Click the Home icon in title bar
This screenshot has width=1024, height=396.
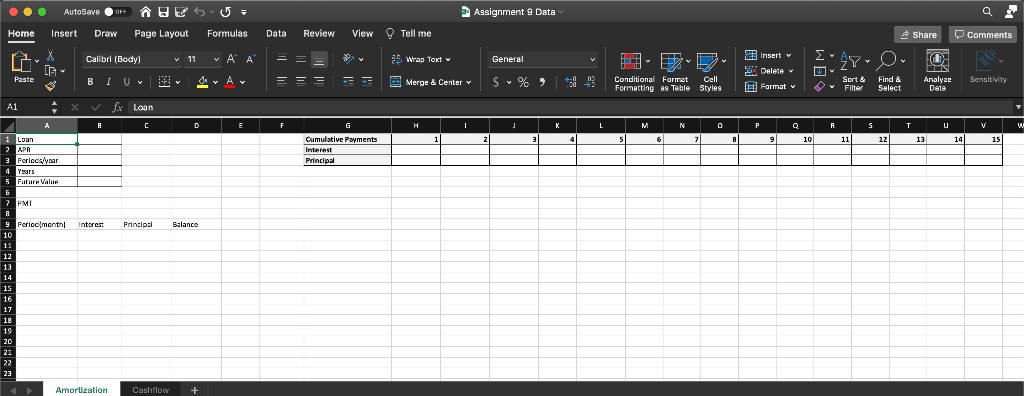[x=146, y=12]
